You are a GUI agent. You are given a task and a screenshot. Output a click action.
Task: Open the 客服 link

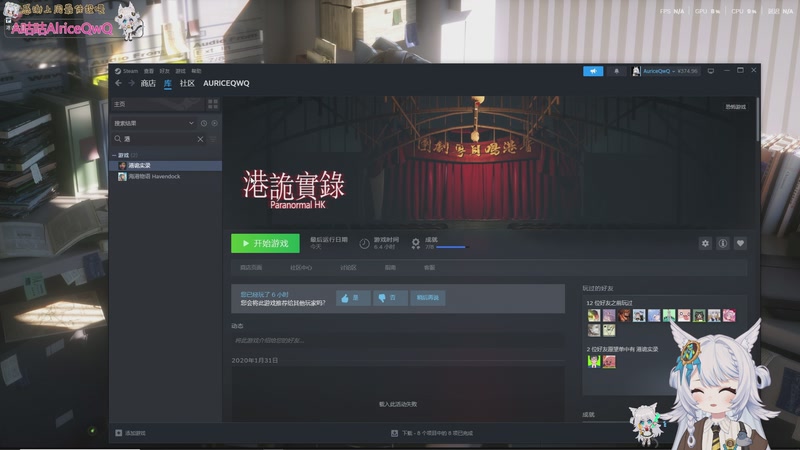(429, 267)
